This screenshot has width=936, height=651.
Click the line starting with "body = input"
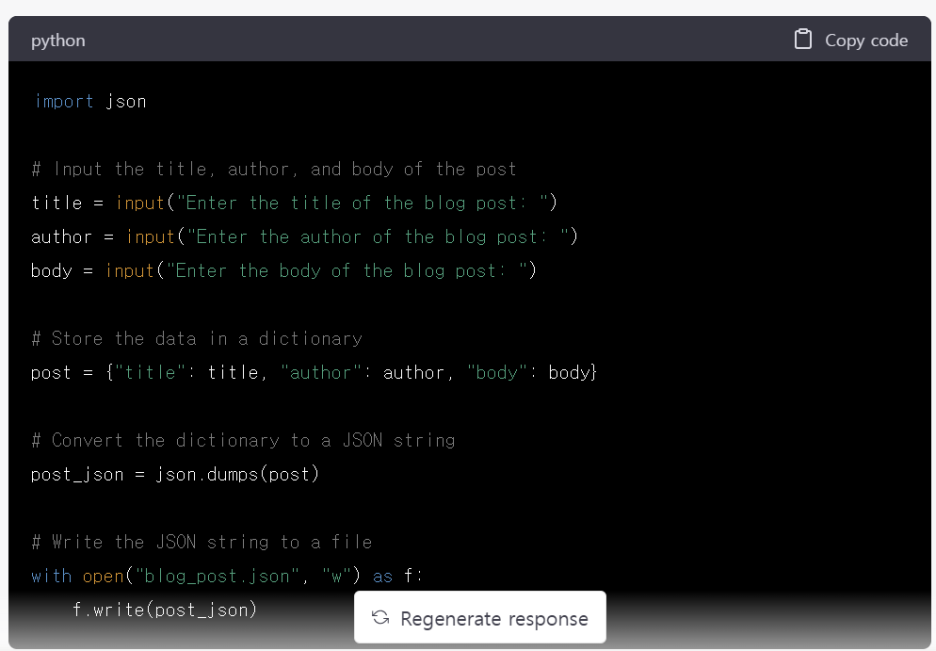tap(284, 271)
